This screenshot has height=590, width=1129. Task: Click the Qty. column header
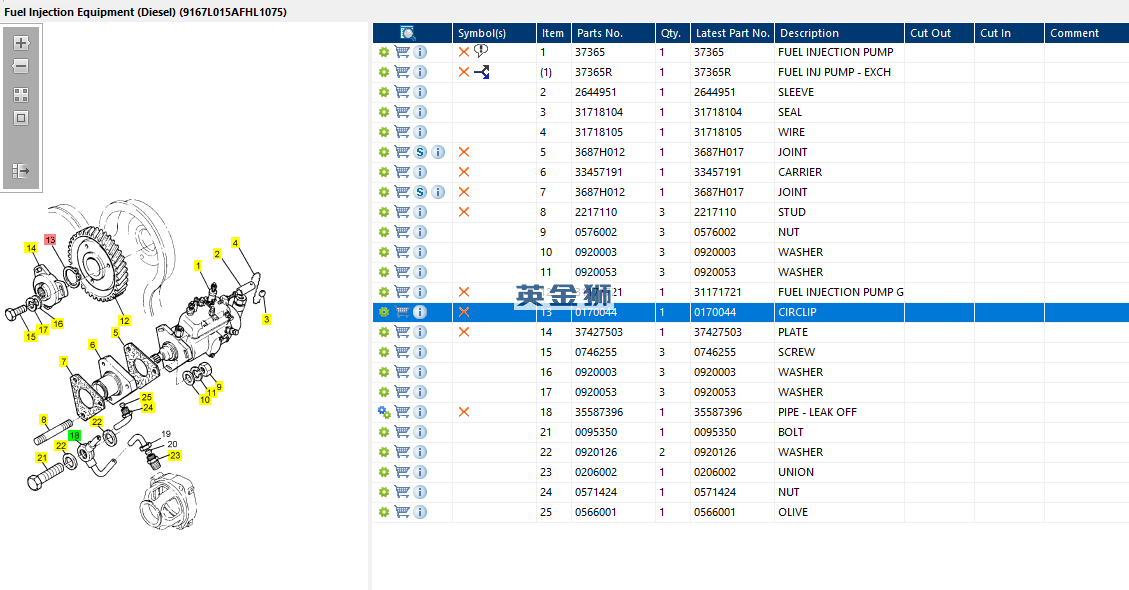[670, 33]
